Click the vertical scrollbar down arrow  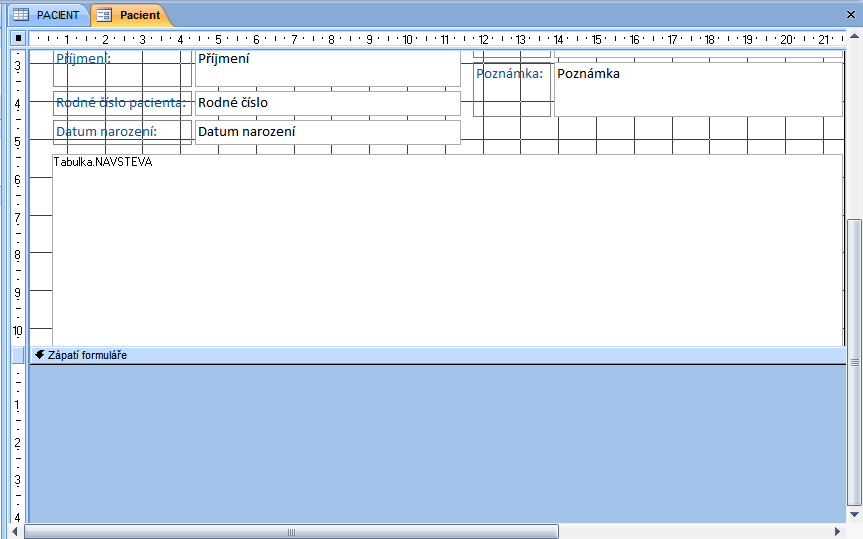click(x=854, y=515)
